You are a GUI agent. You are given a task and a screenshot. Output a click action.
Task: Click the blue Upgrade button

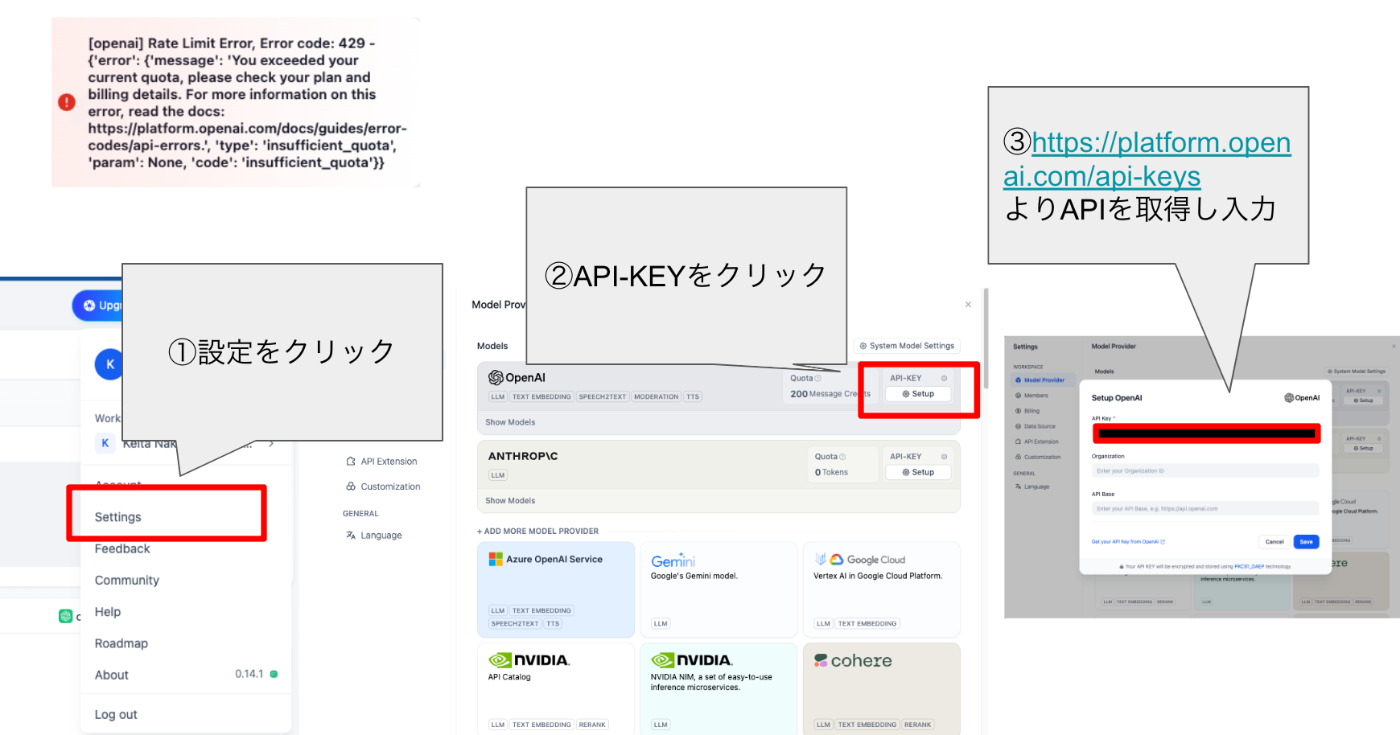tap(97, 305)
